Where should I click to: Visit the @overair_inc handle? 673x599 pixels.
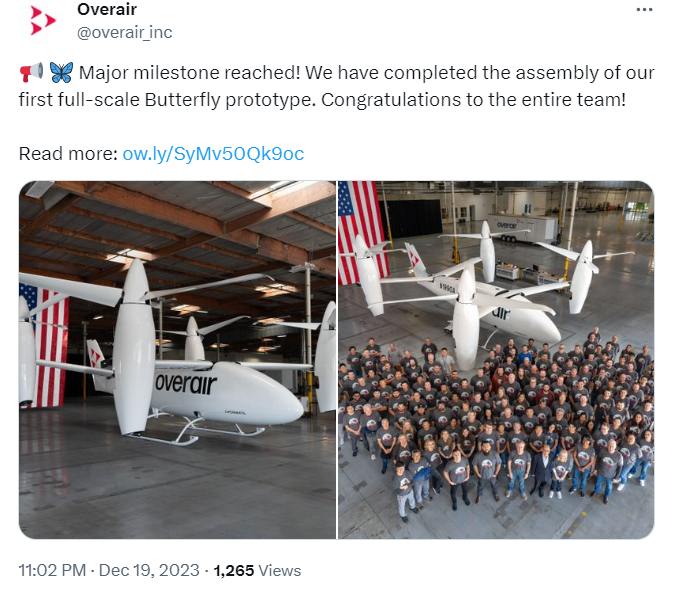(124, 32)
